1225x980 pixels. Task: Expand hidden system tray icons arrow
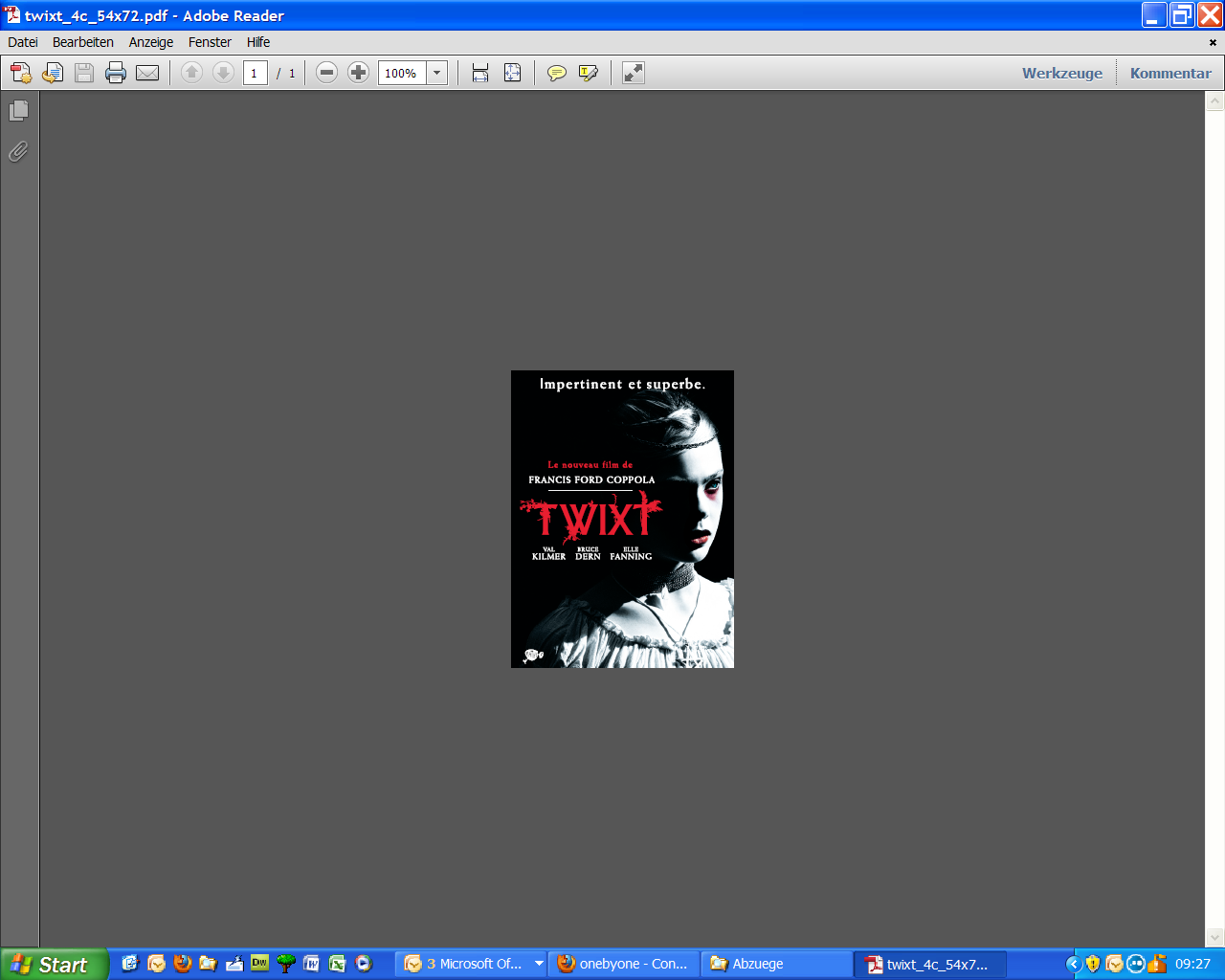coord(1074,964)
